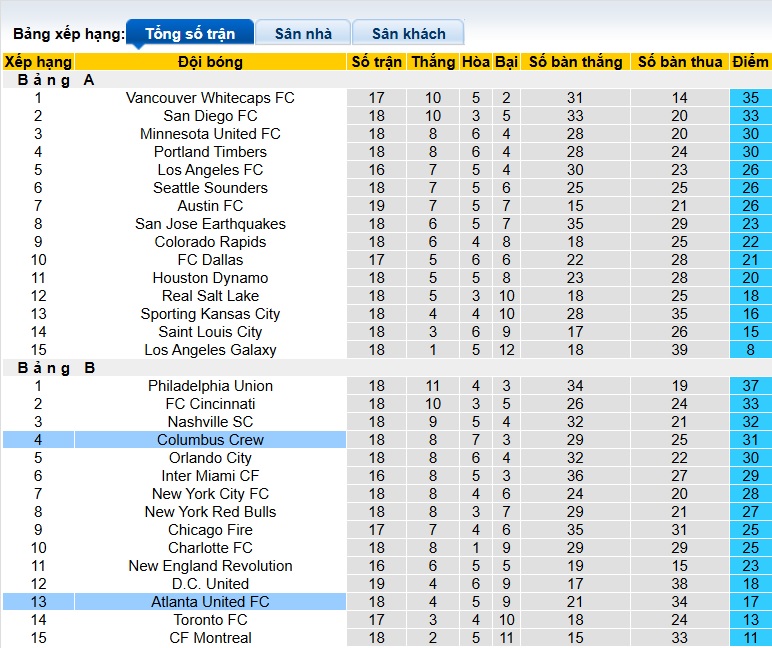Click Philadelphia Union's 37 points cell

click(x=750, y=386)
